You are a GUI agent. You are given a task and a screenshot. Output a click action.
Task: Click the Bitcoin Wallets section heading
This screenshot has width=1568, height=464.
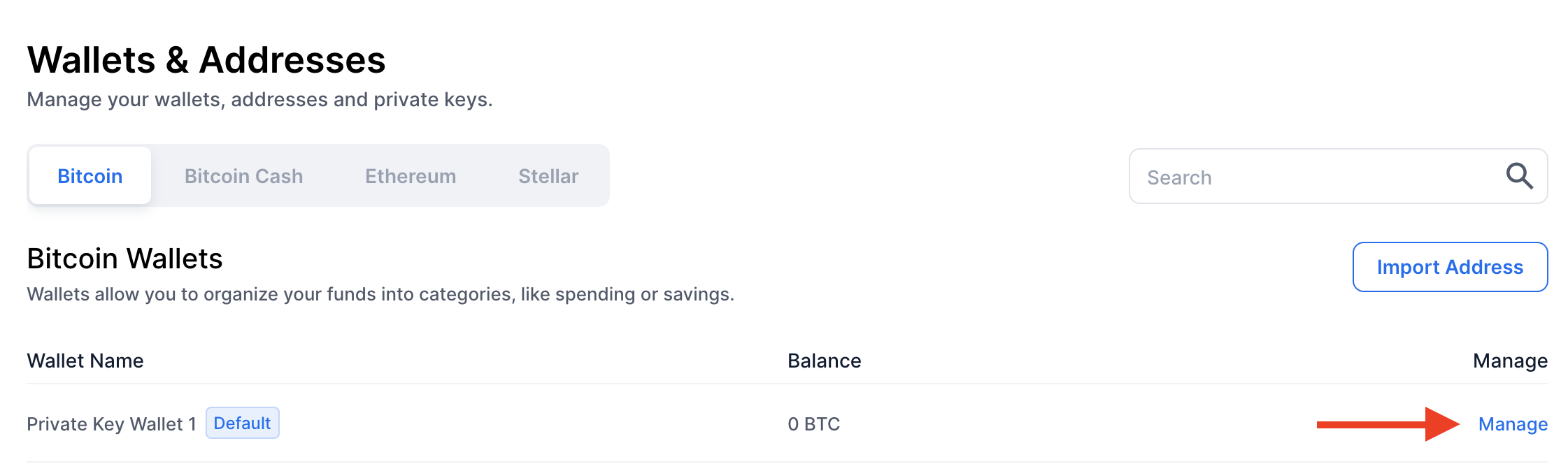(124, 258)
